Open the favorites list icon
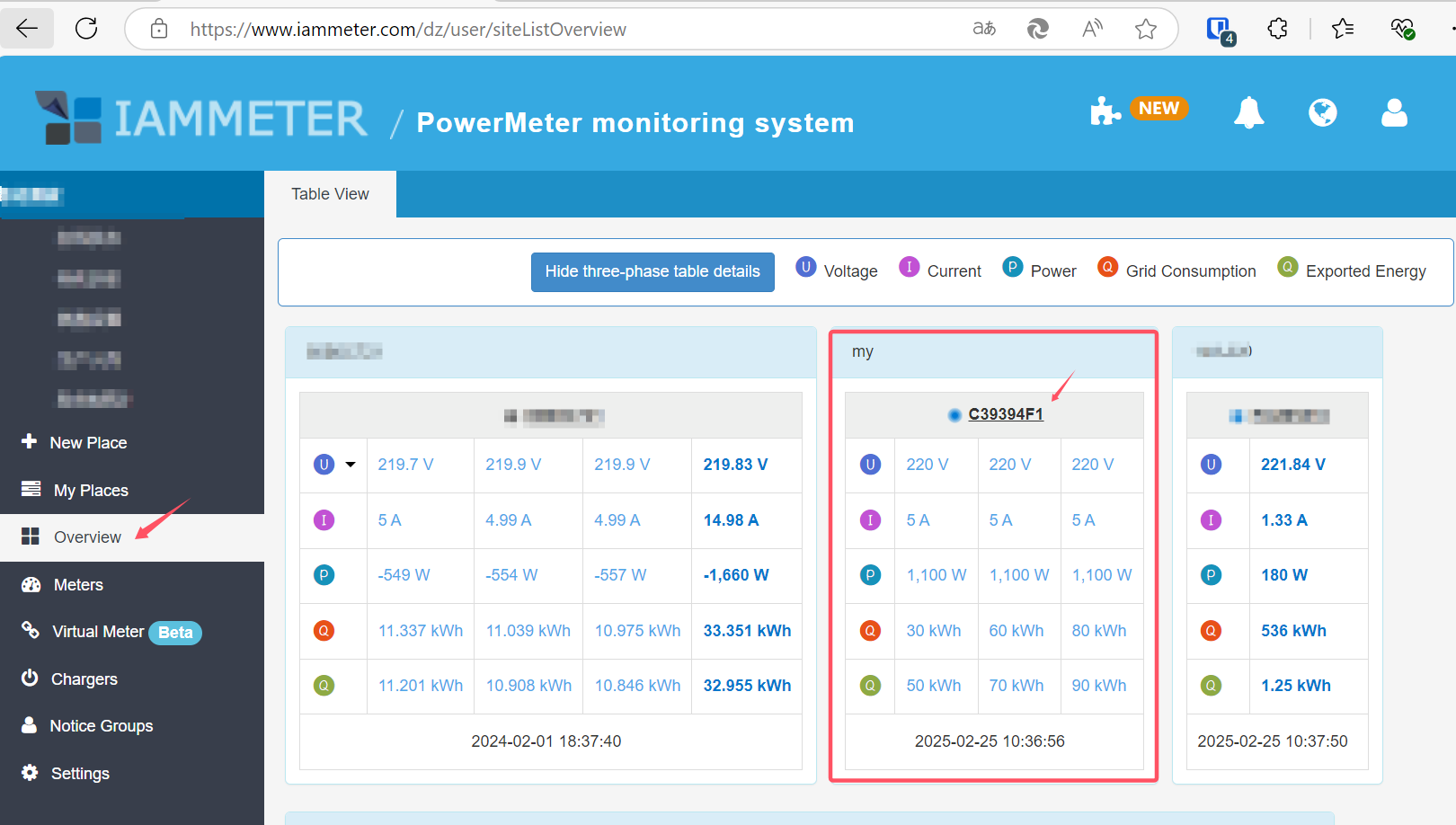Image resolution: width=1456 pixels, height=825 pixels. (1343, 29)
